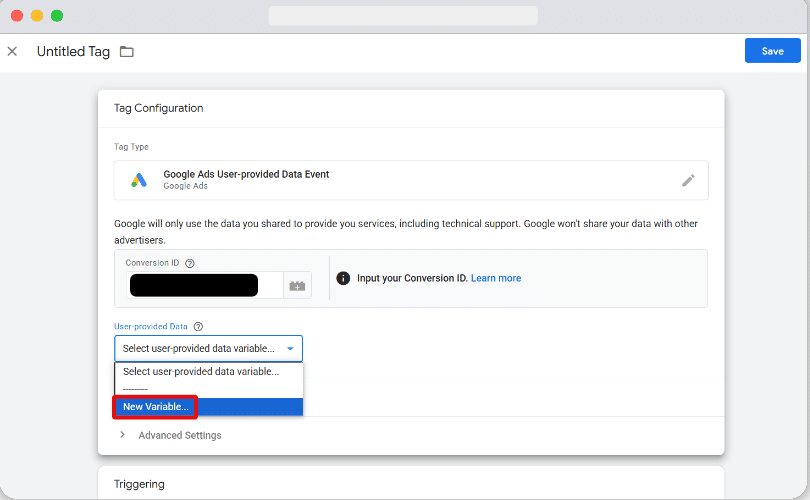Open Conversion ID help icon
This screenshot has width=810, height=500.
[x=190, y=263]
